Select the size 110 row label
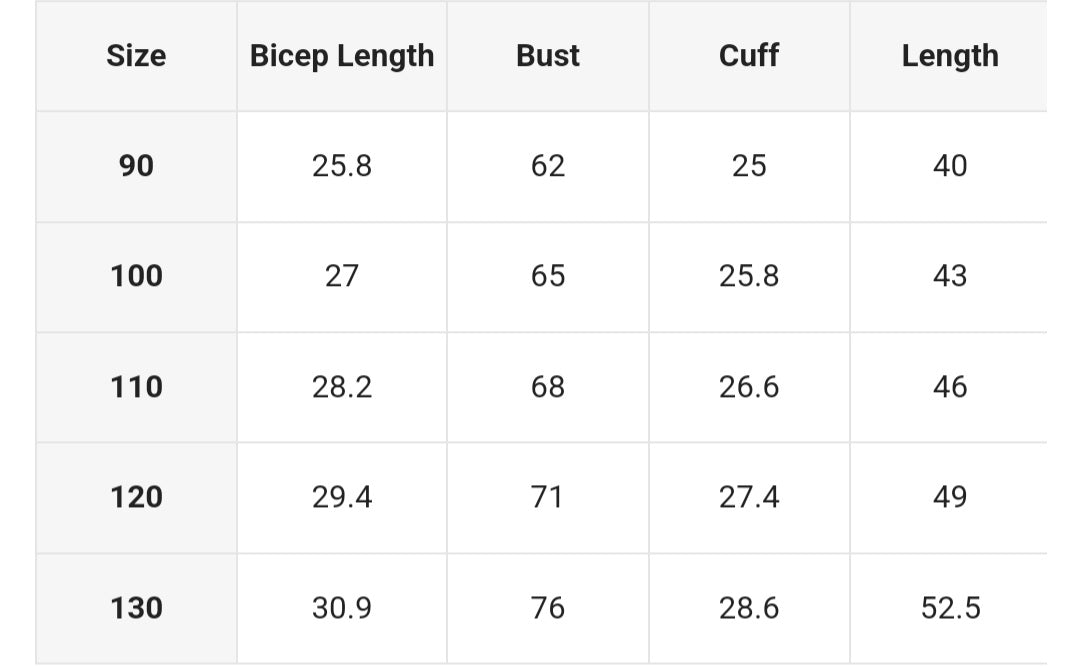Image resolution: width=1080 pixels, height=666 pixels. point(136,387)
